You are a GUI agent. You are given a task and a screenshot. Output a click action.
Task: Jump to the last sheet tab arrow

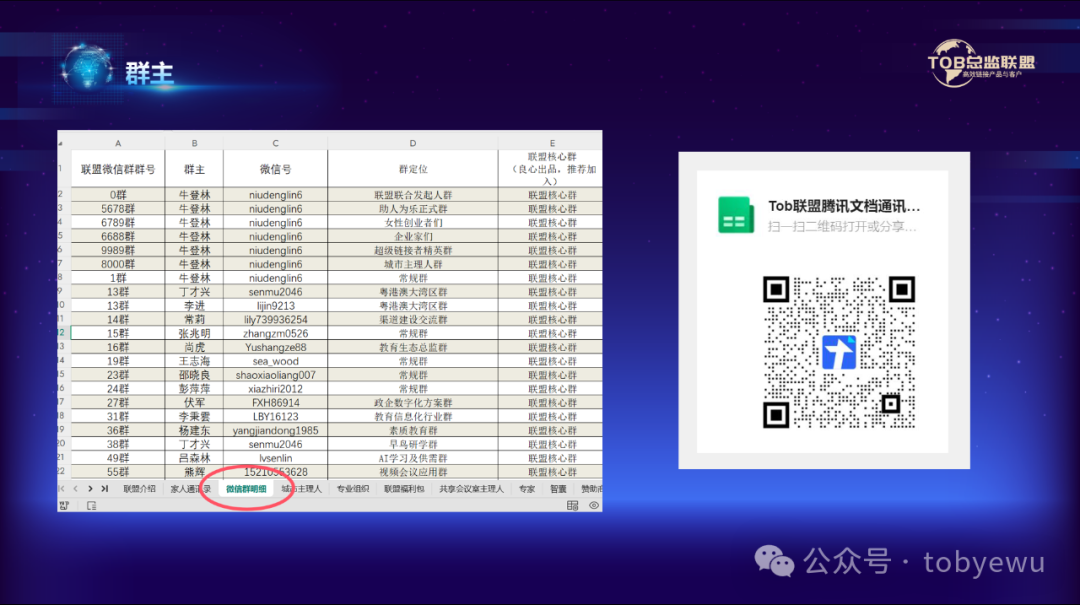click(x=105, y=489)
